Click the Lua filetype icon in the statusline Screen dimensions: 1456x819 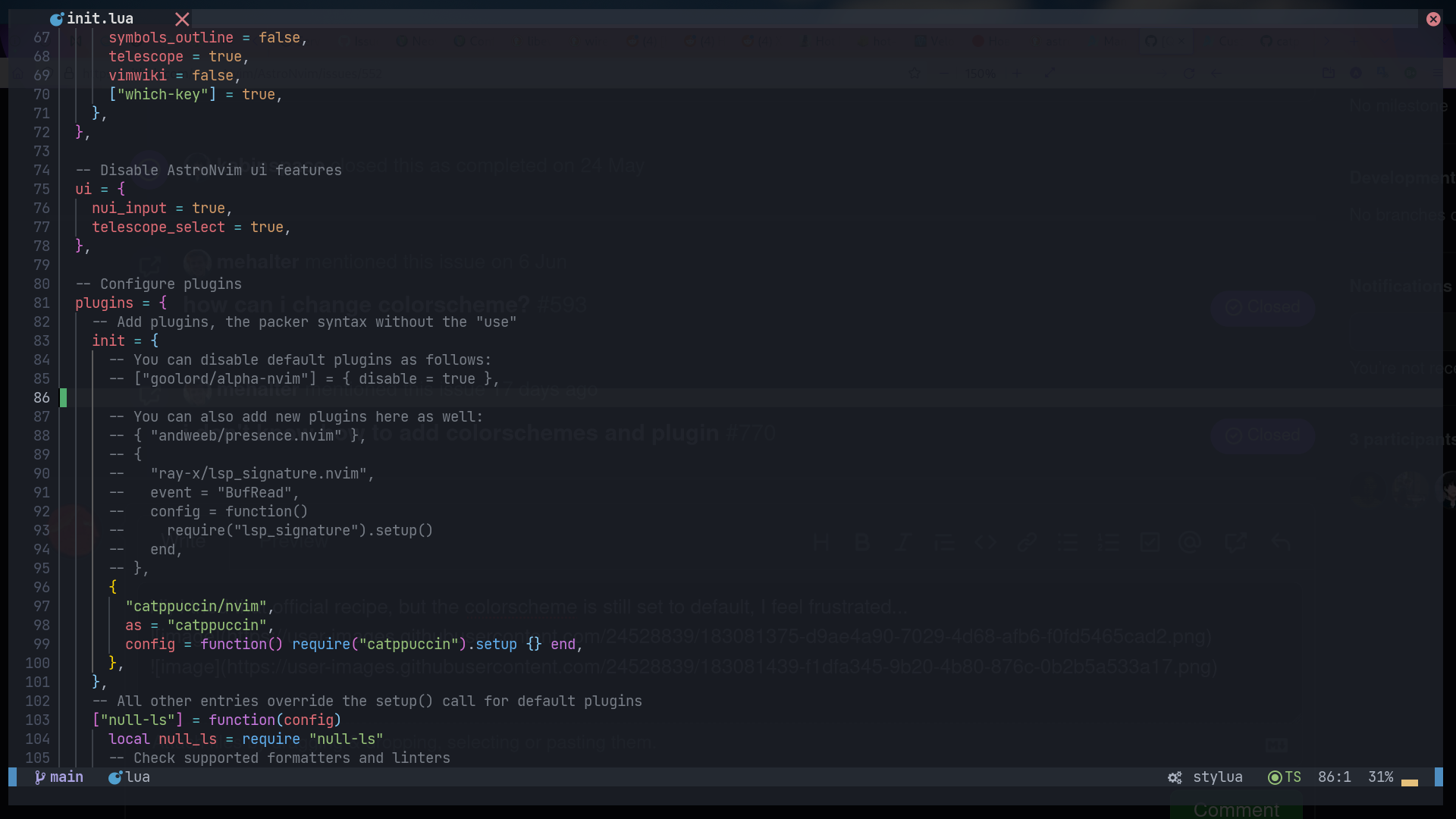click(117, 777)
